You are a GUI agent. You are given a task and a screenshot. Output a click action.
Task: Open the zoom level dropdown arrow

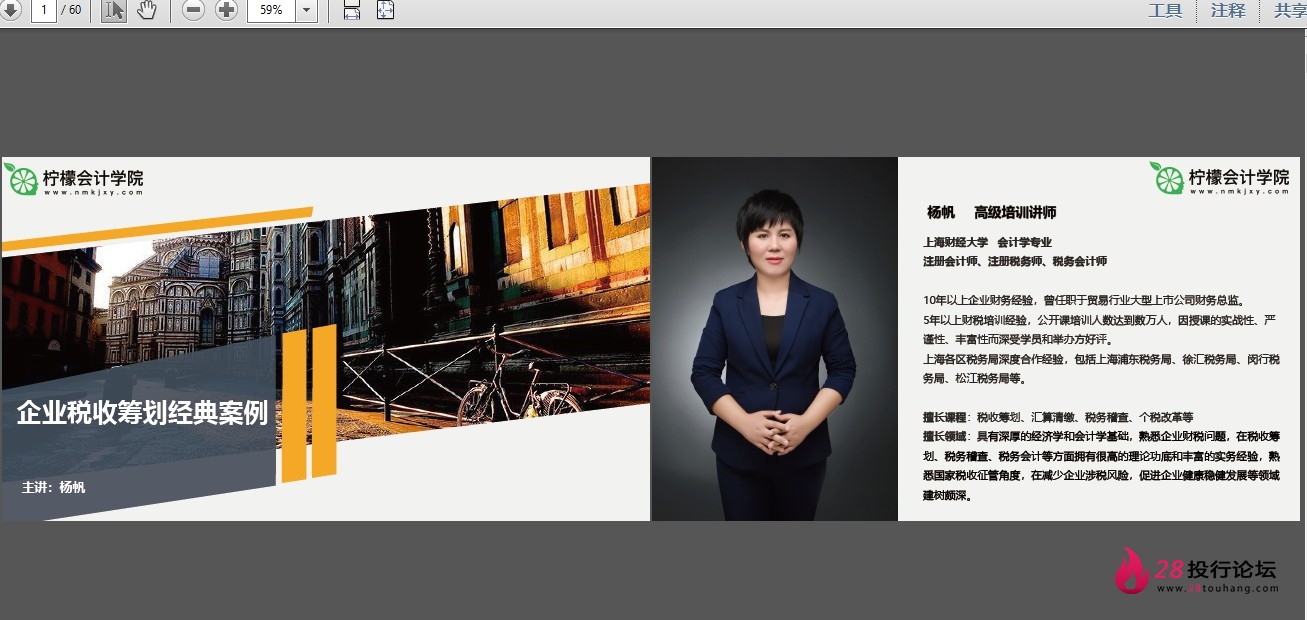[307, 10]
